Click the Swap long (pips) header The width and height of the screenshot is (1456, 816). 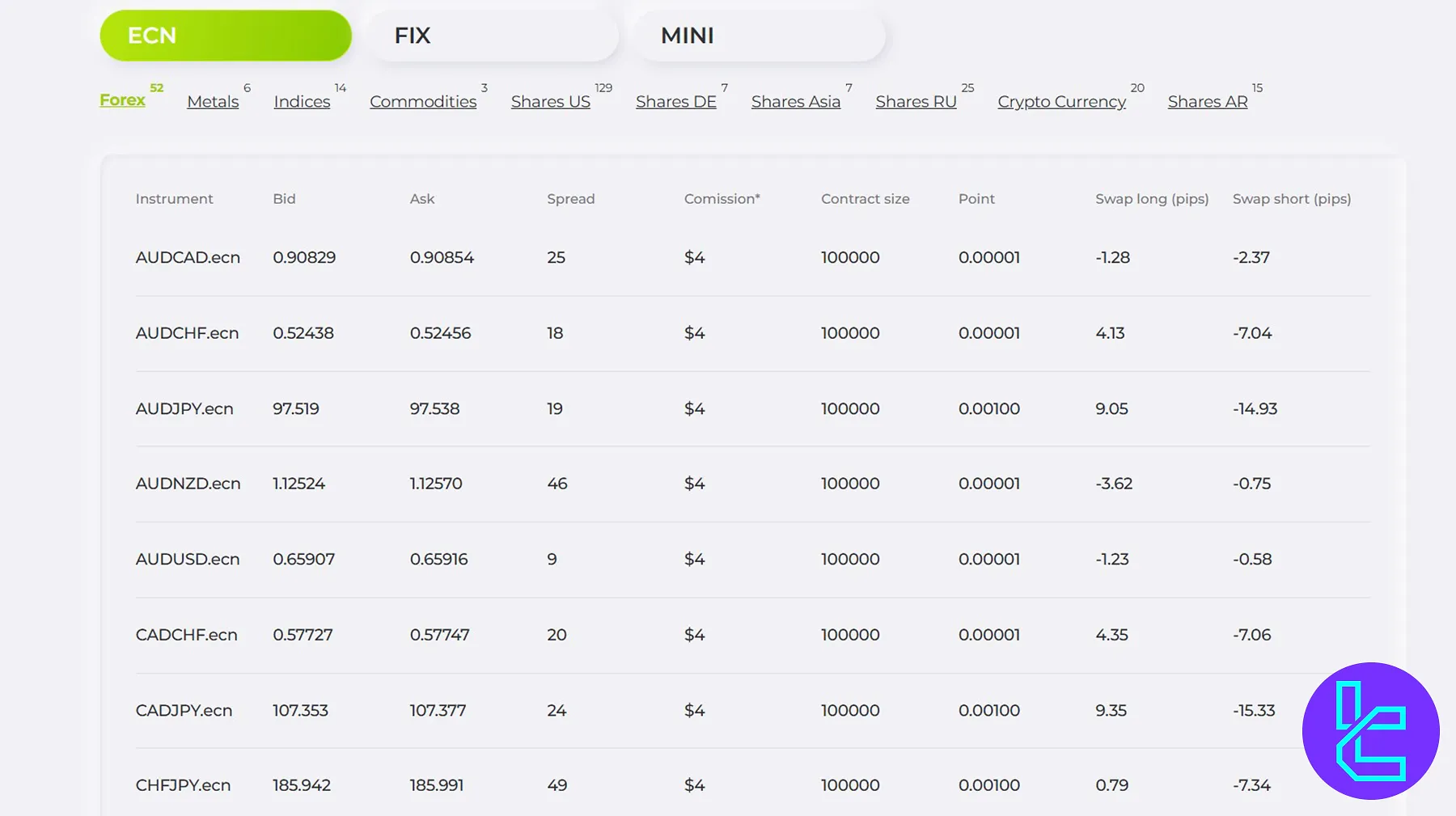pos(1152,199)
